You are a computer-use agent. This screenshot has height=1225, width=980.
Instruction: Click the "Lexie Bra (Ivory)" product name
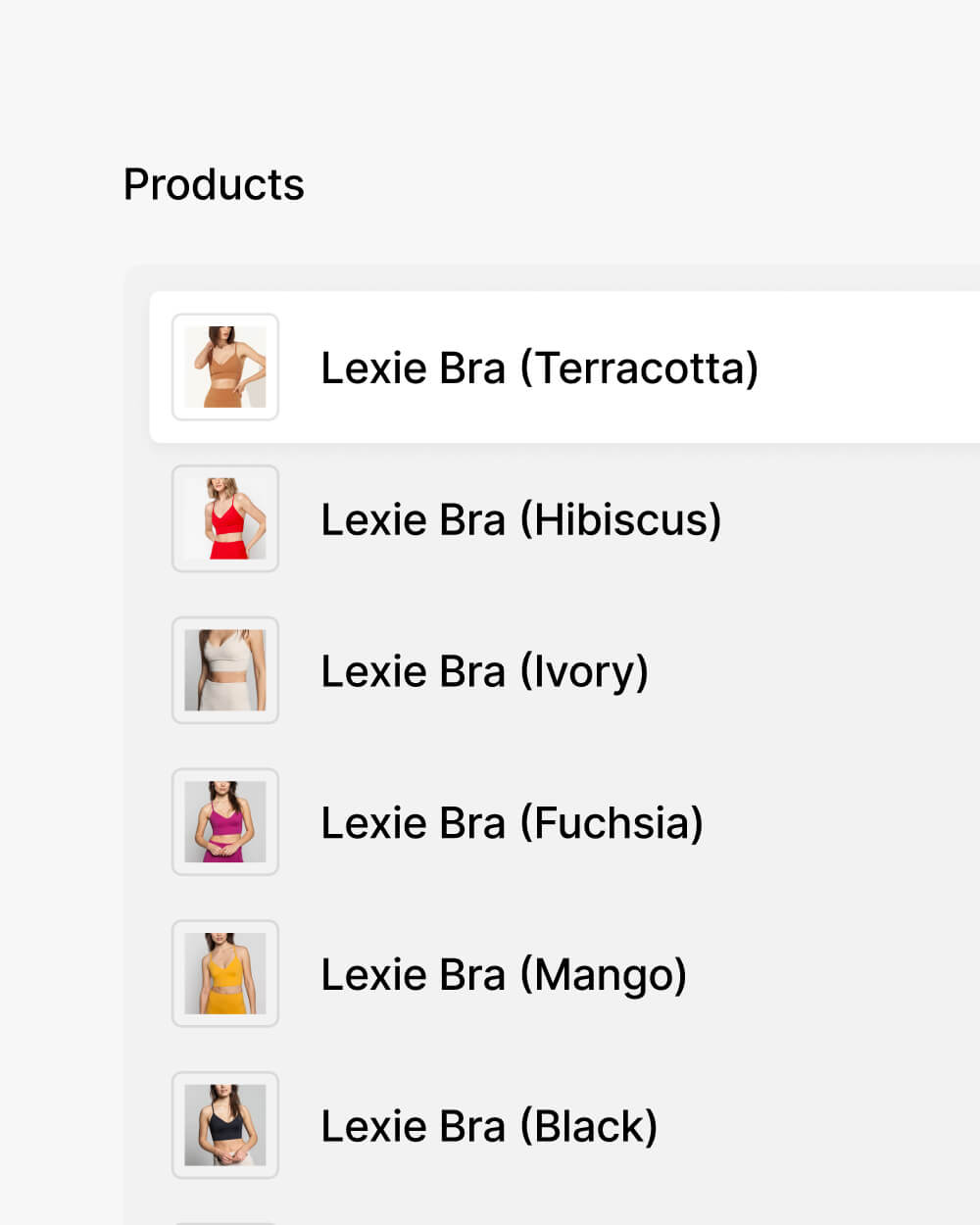point(484,671)
